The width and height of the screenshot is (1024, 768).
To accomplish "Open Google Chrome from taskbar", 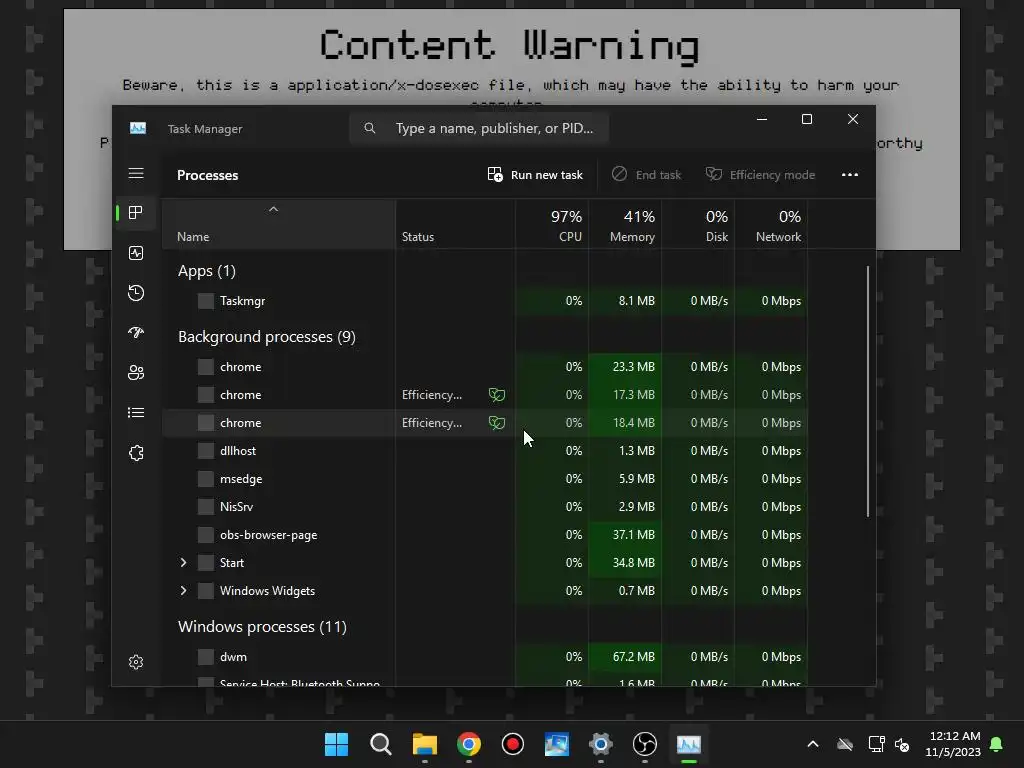I will [x=469, y=744].
